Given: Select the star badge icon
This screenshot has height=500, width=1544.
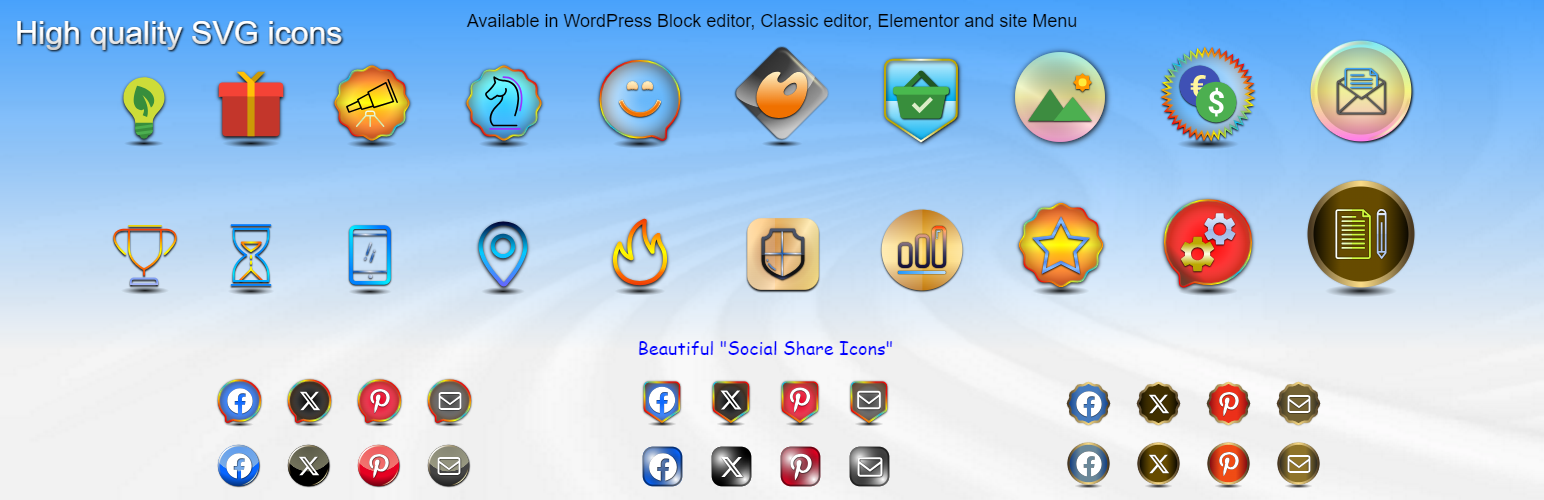Looking at the screenshot, I should 1061,248.
